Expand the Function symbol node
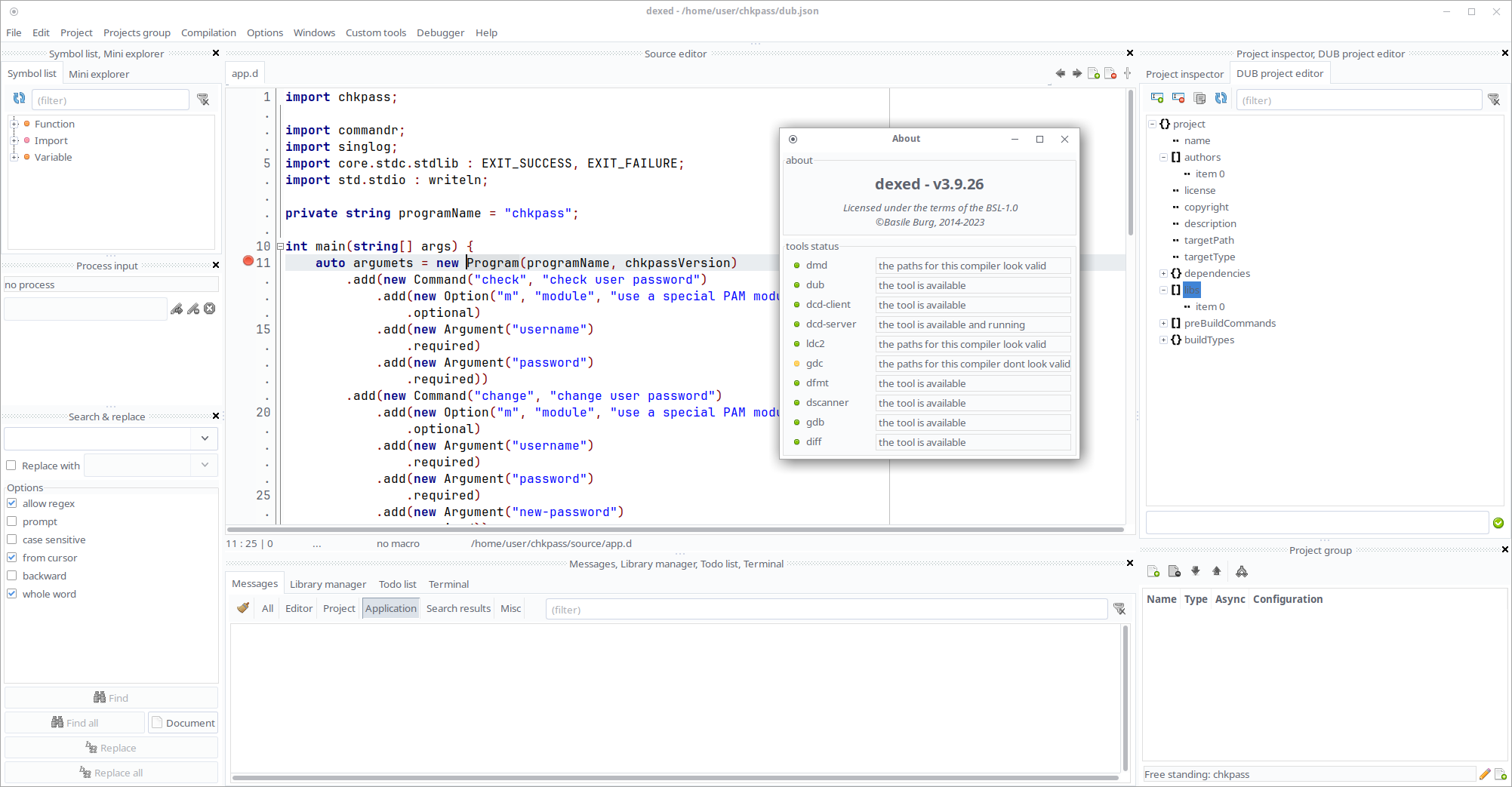The image size is (1512, 787). click(x=14, y=124)
